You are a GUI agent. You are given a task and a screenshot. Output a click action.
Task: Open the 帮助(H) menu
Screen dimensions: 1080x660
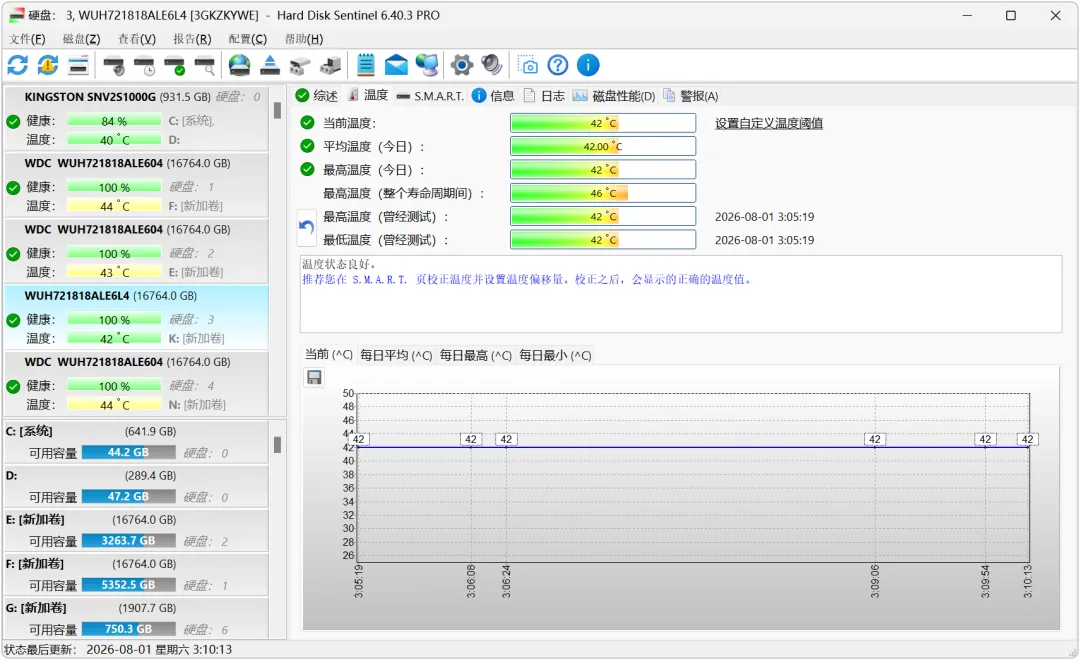[304, 39]
